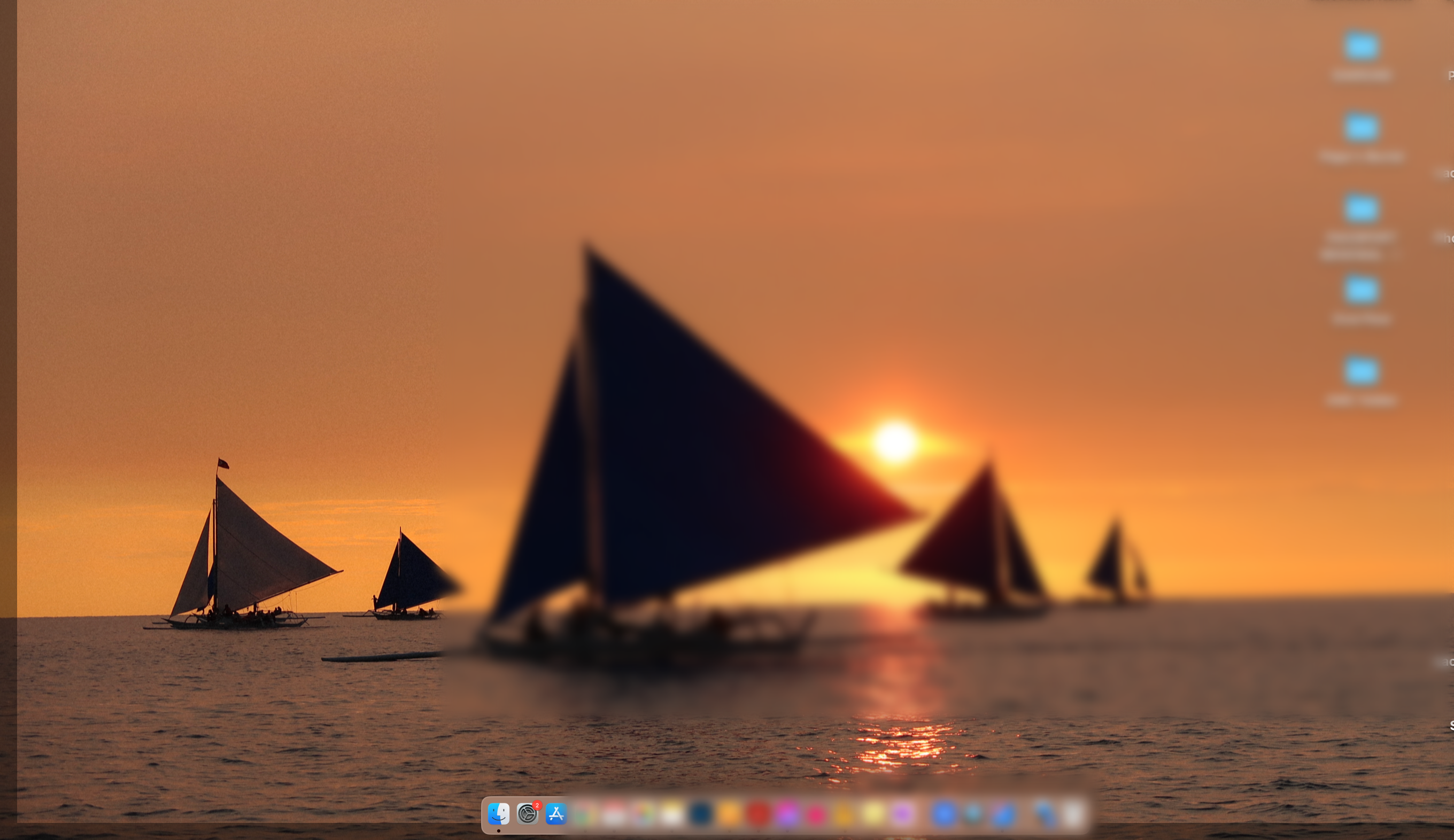Open Finder from the Dock
The image size is (1454, 840).
click(x=499, y=814)
